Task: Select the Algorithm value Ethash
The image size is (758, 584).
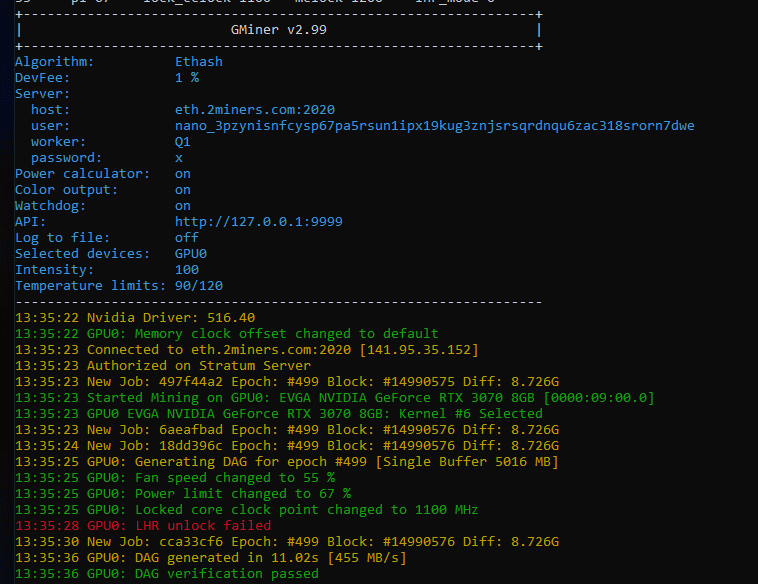Action: point(199,62)
